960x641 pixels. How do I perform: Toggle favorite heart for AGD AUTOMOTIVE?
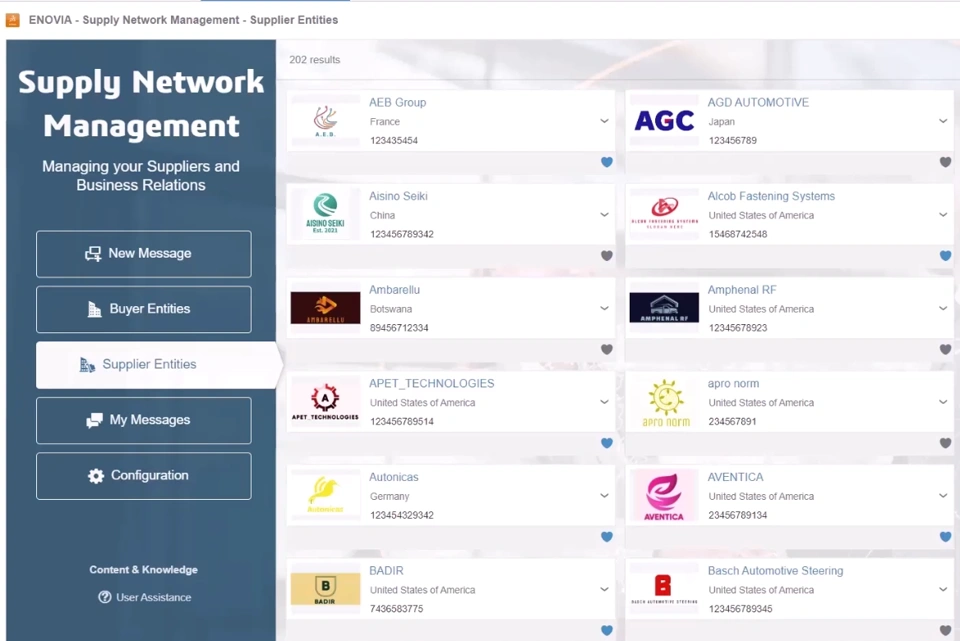945,162
